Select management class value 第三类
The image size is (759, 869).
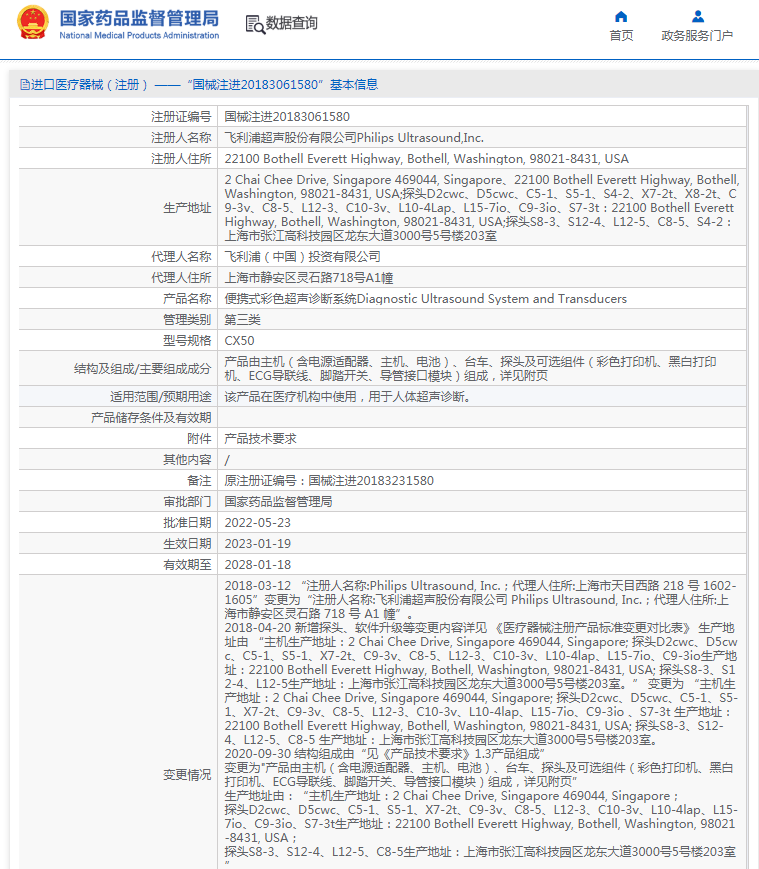click(x=242, y=320)
